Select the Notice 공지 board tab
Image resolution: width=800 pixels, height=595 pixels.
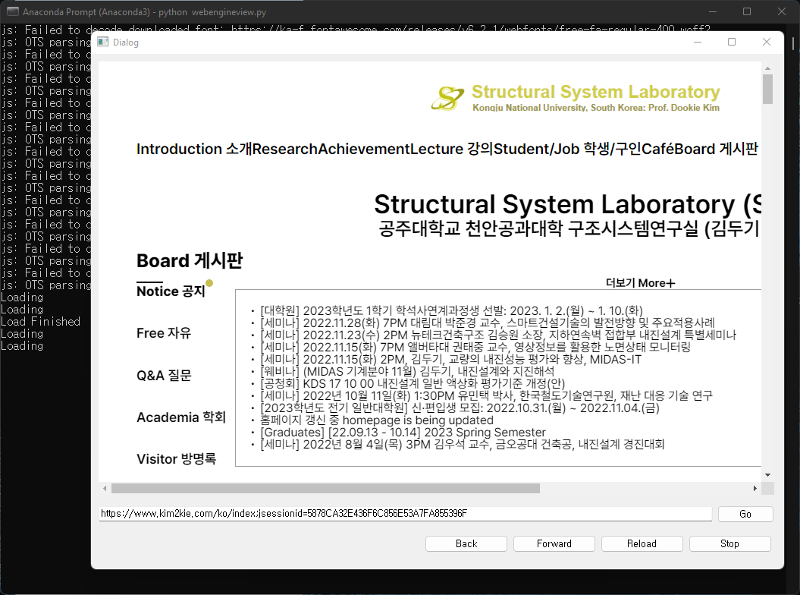[170, 291]
